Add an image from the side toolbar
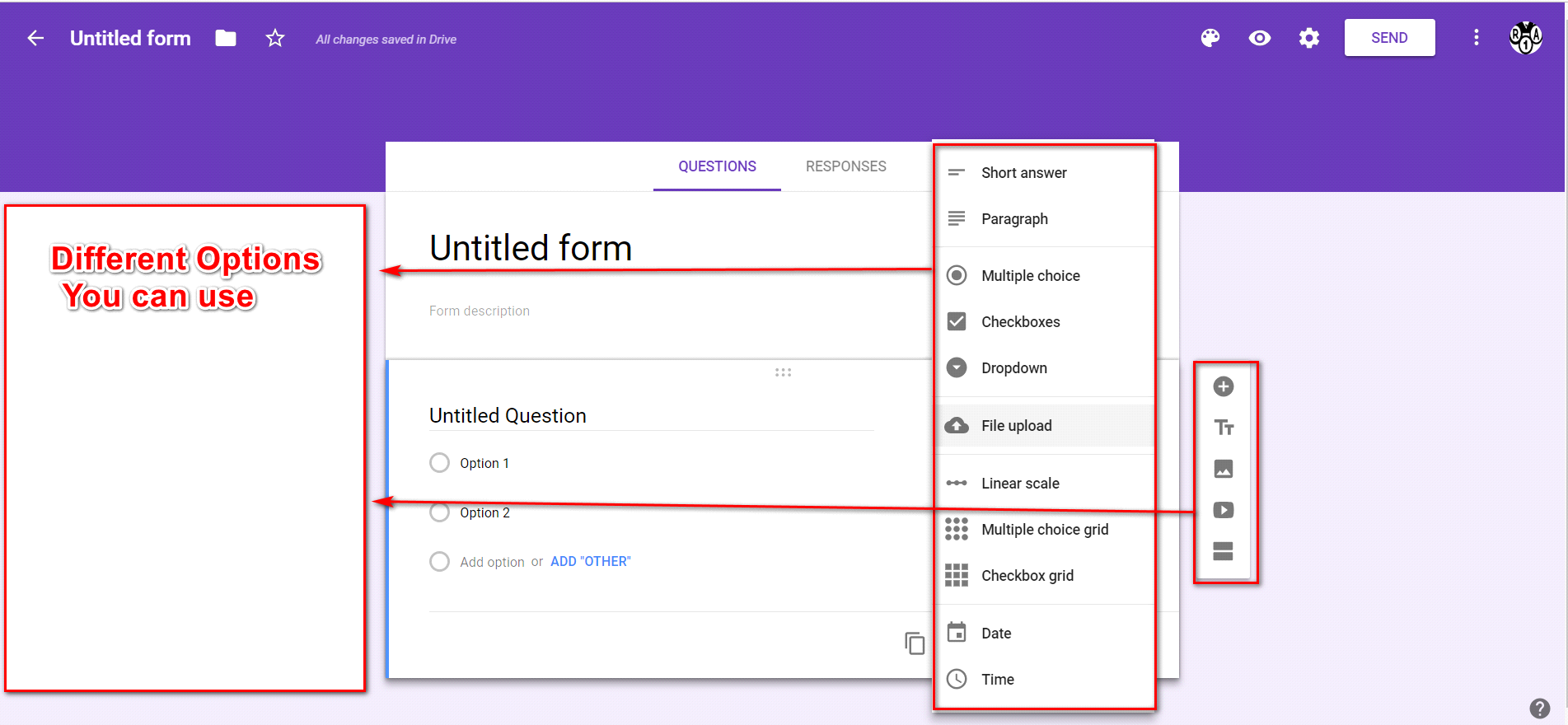 pyautogui.click(x=1224, y=469)
